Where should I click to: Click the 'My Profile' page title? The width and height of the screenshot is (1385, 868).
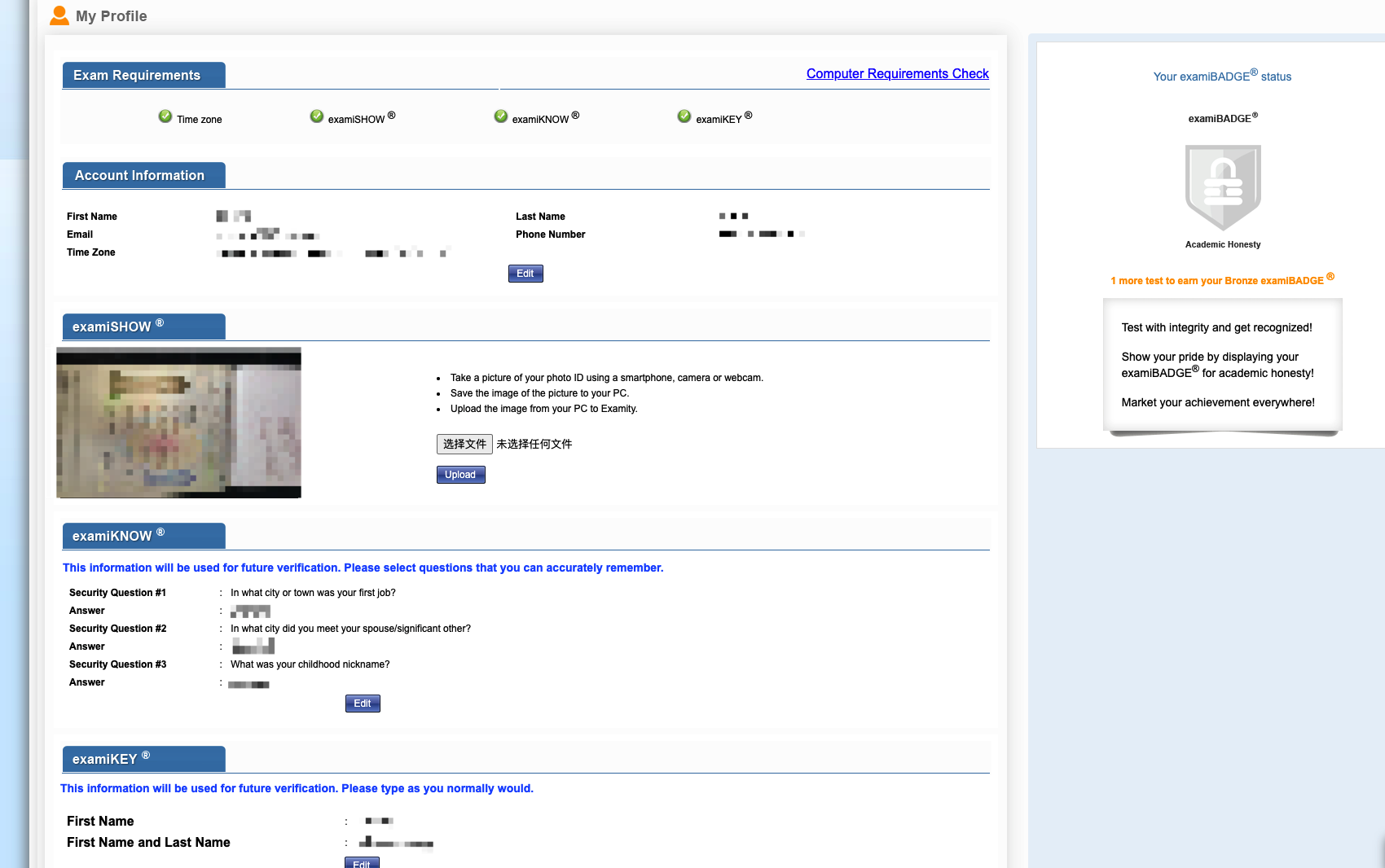click(x=112, y=16)
